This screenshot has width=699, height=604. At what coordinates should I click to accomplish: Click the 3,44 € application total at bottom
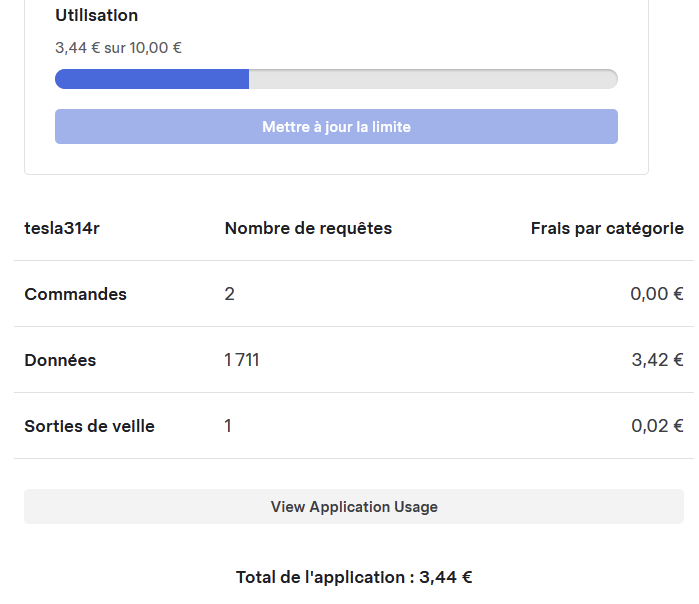[446, 577]
